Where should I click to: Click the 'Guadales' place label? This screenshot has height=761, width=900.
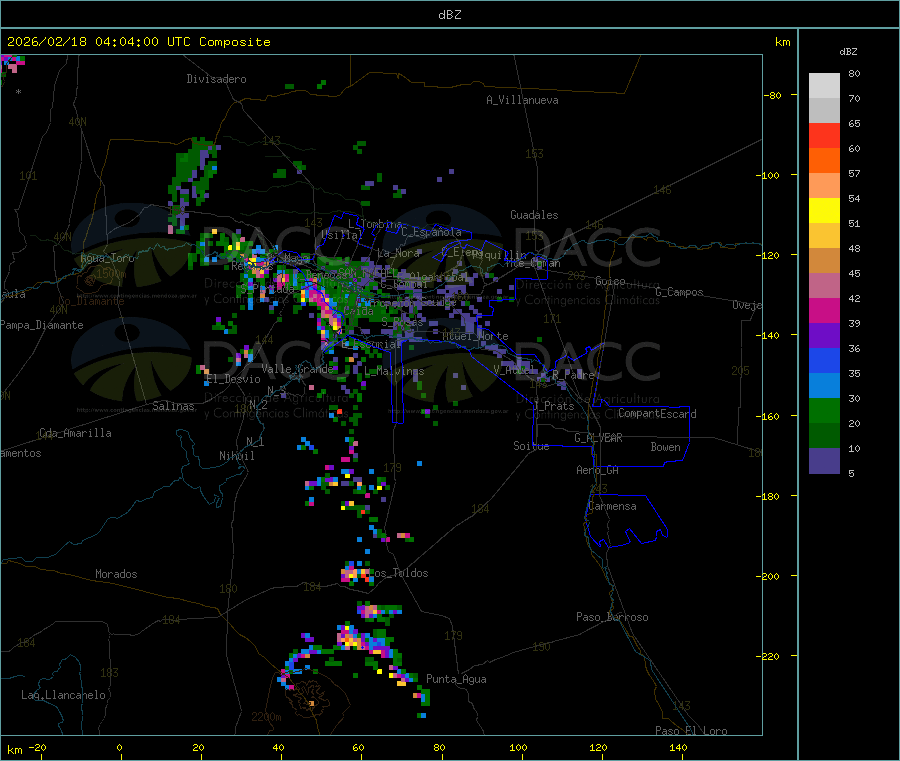(534, 215)
